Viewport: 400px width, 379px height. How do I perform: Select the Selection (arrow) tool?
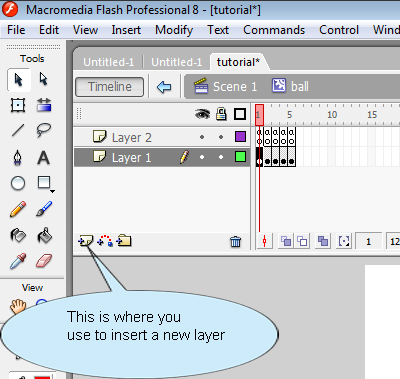click(18, 80)
